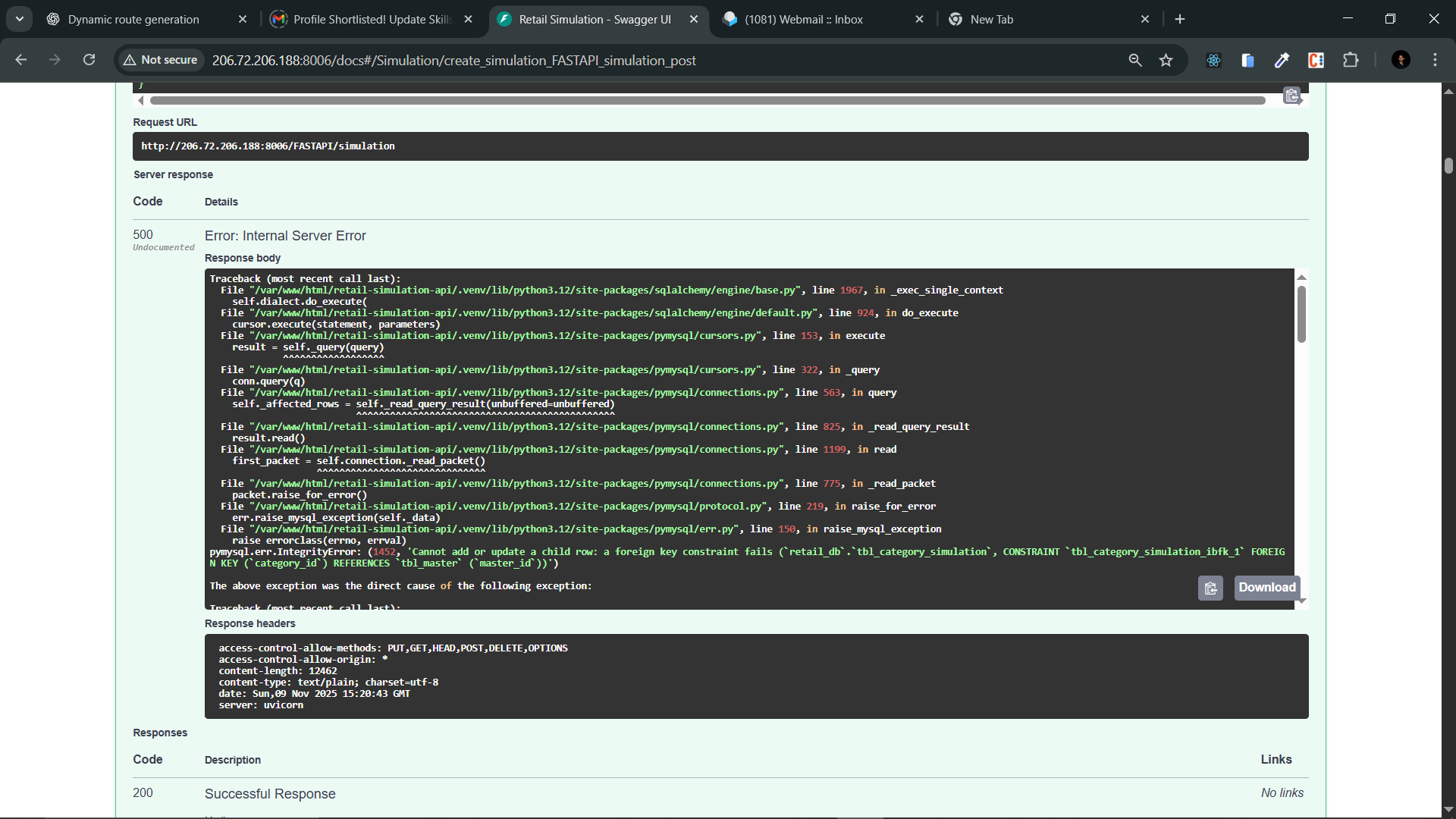Copy the curl command with clipboard icon
This screenshot has width=1456, height=819.
pyautogui.click(x=1291, y=96)
